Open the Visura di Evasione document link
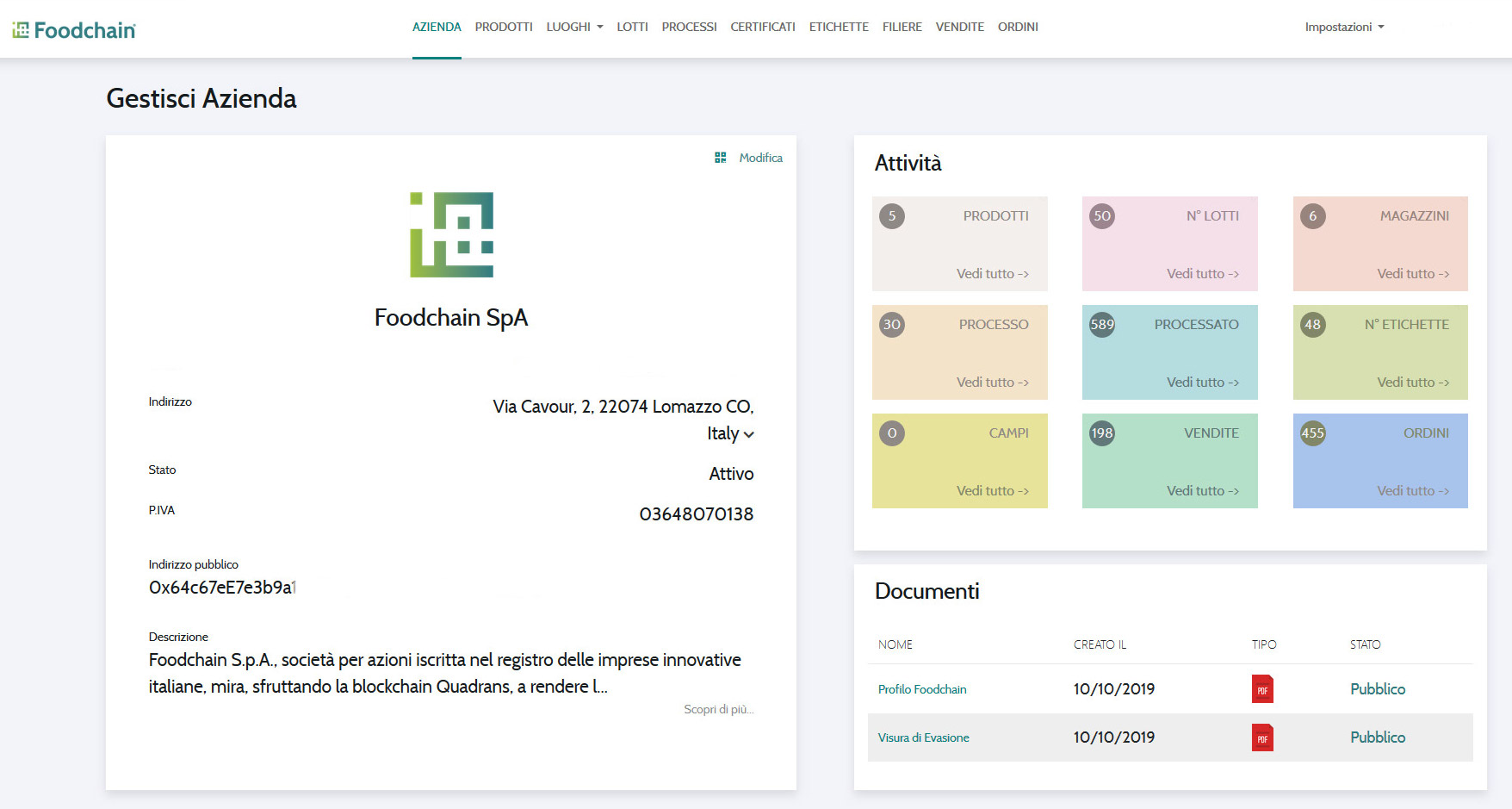This screenshot has height=809, width=1512. coord(923,737)
